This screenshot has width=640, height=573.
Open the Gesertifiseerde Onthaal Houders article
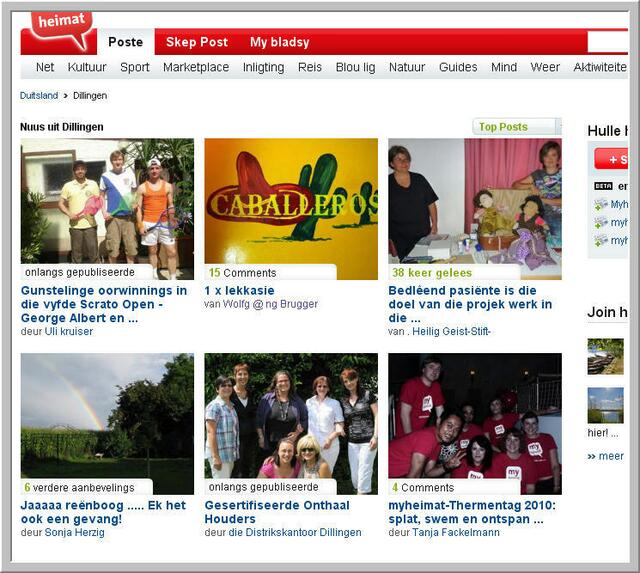[277, 512]
